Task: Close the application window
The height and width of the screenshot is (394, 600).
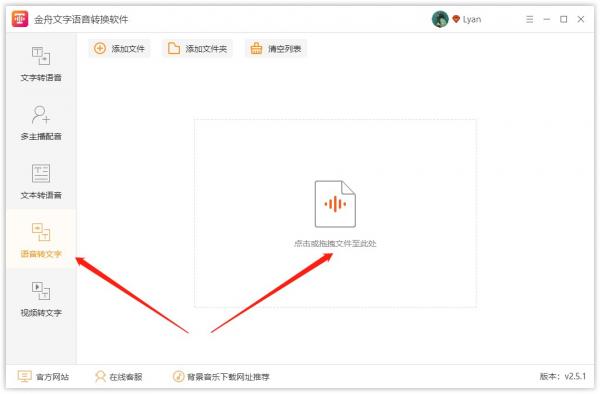Action: [x=581, y=19]
